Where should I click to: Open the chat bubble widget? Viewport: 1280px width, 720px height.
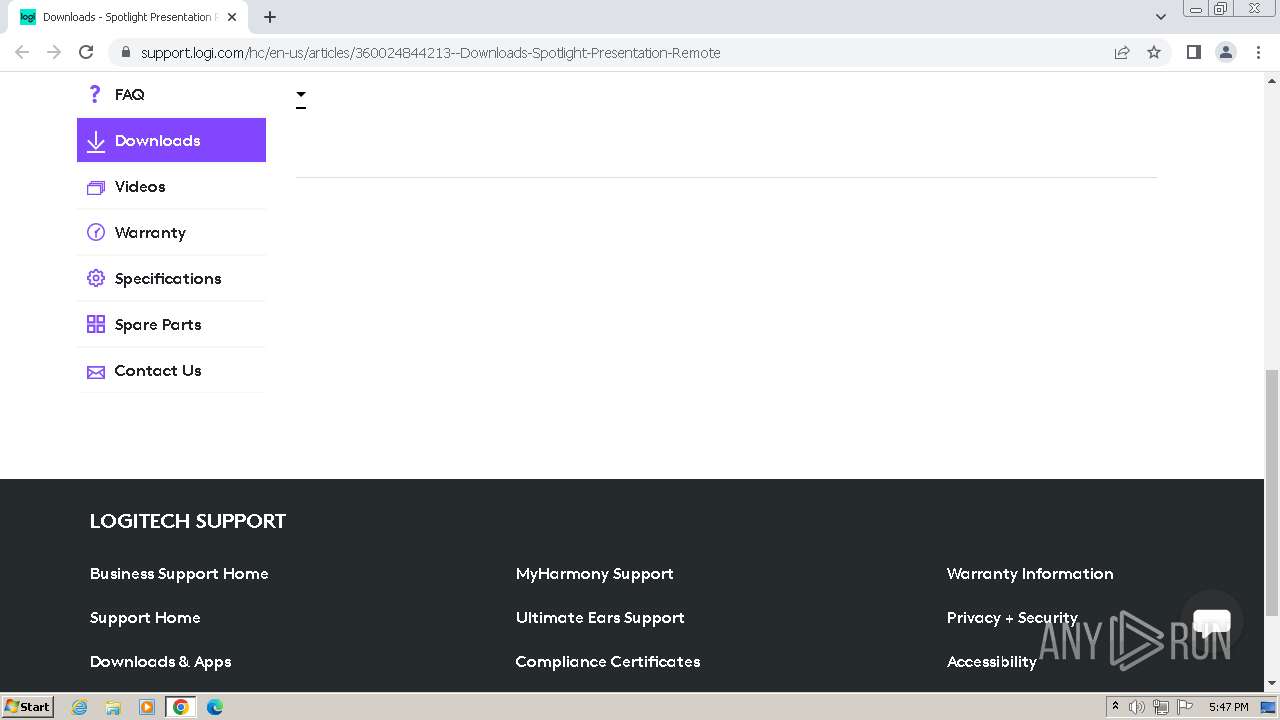click(1212, 621)
